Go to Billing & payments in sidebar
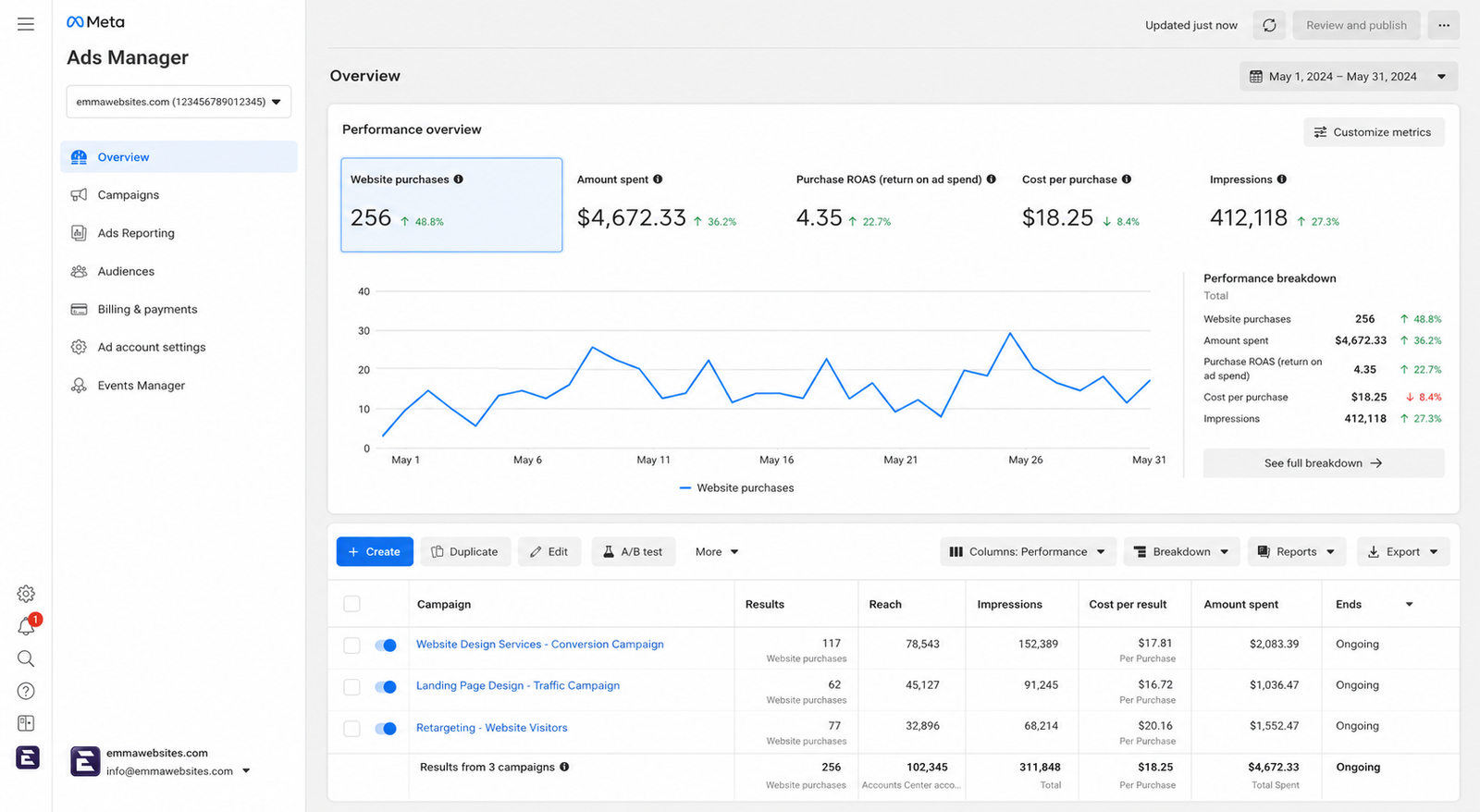The width and height of the screenshot is (1480, 812). coord(179,309)
